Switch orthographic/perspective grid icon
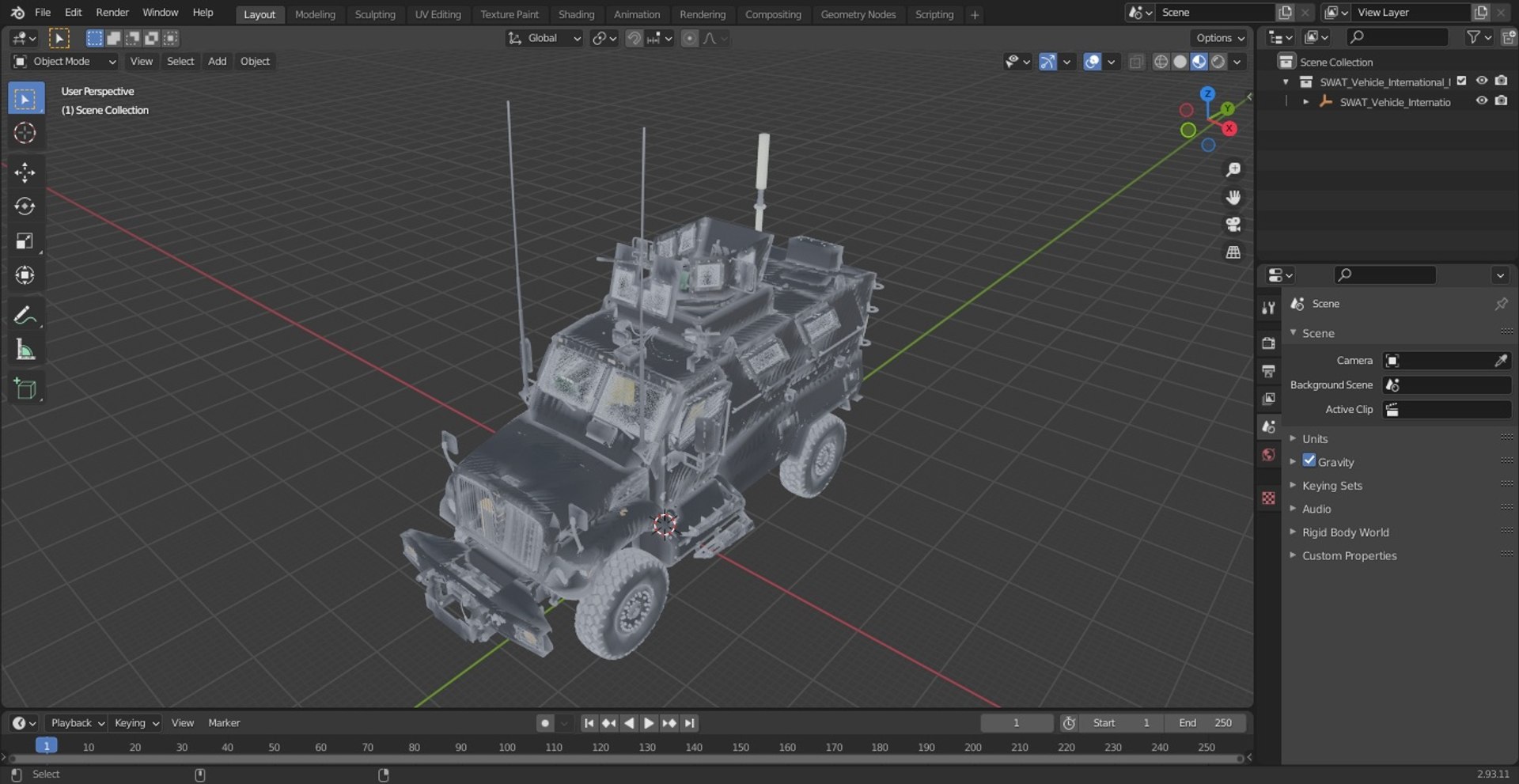This screenshot has height=784, width=1519. pyautogui.click(x=1233, y=252)
